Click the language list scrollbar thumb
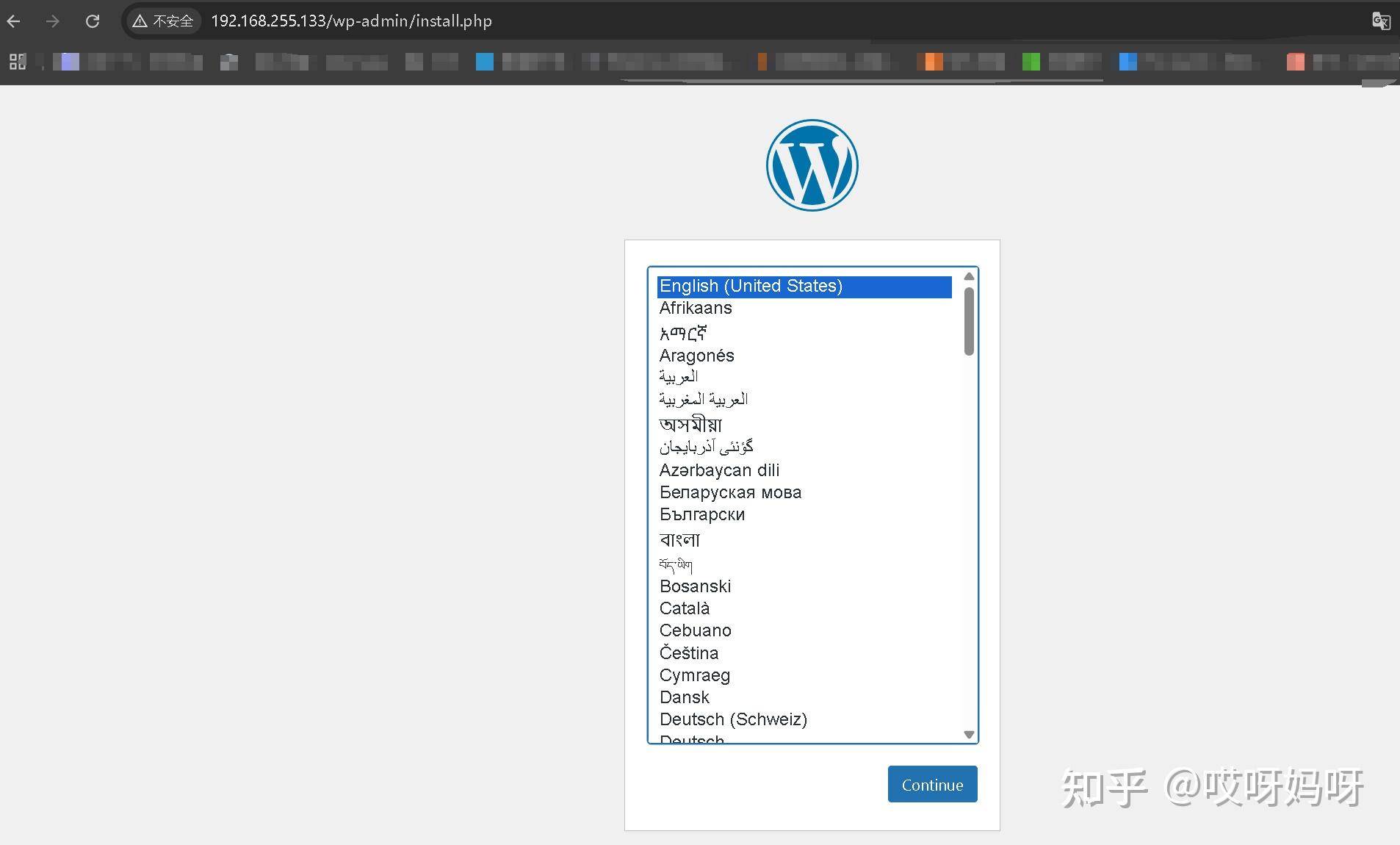Screen dimensions: 1400x845 pos(969,321)
